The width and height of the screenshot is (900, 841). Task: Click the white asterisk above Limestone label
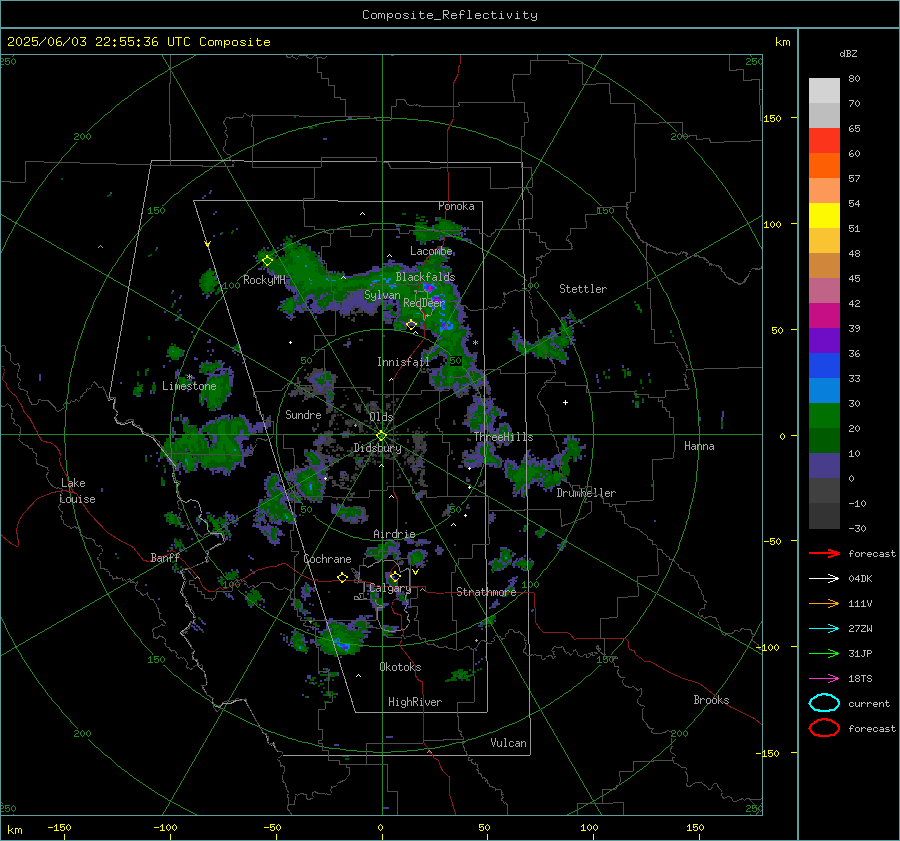189,377
